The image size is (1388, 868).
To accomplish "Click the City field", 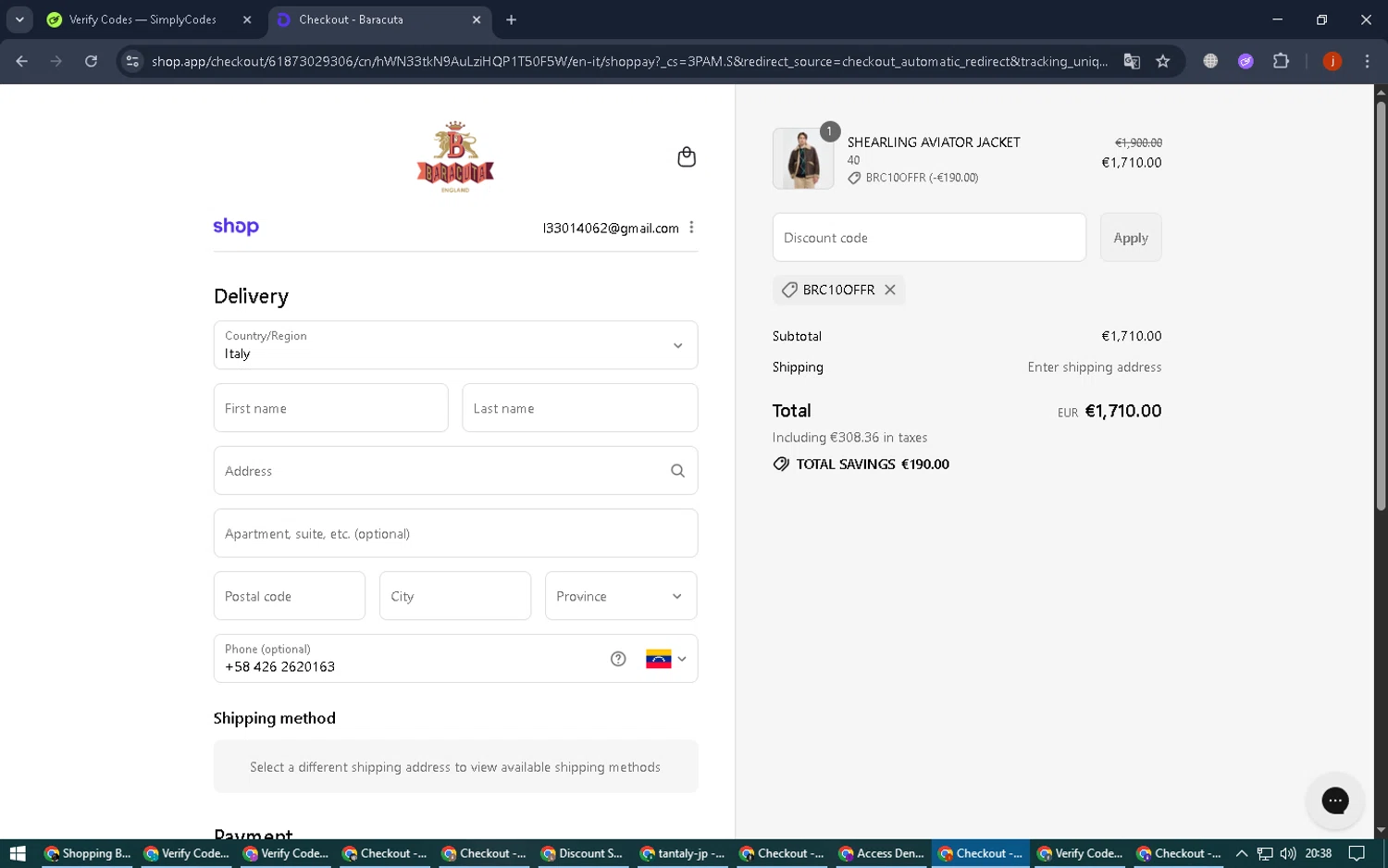I will [x=455, y=596].
